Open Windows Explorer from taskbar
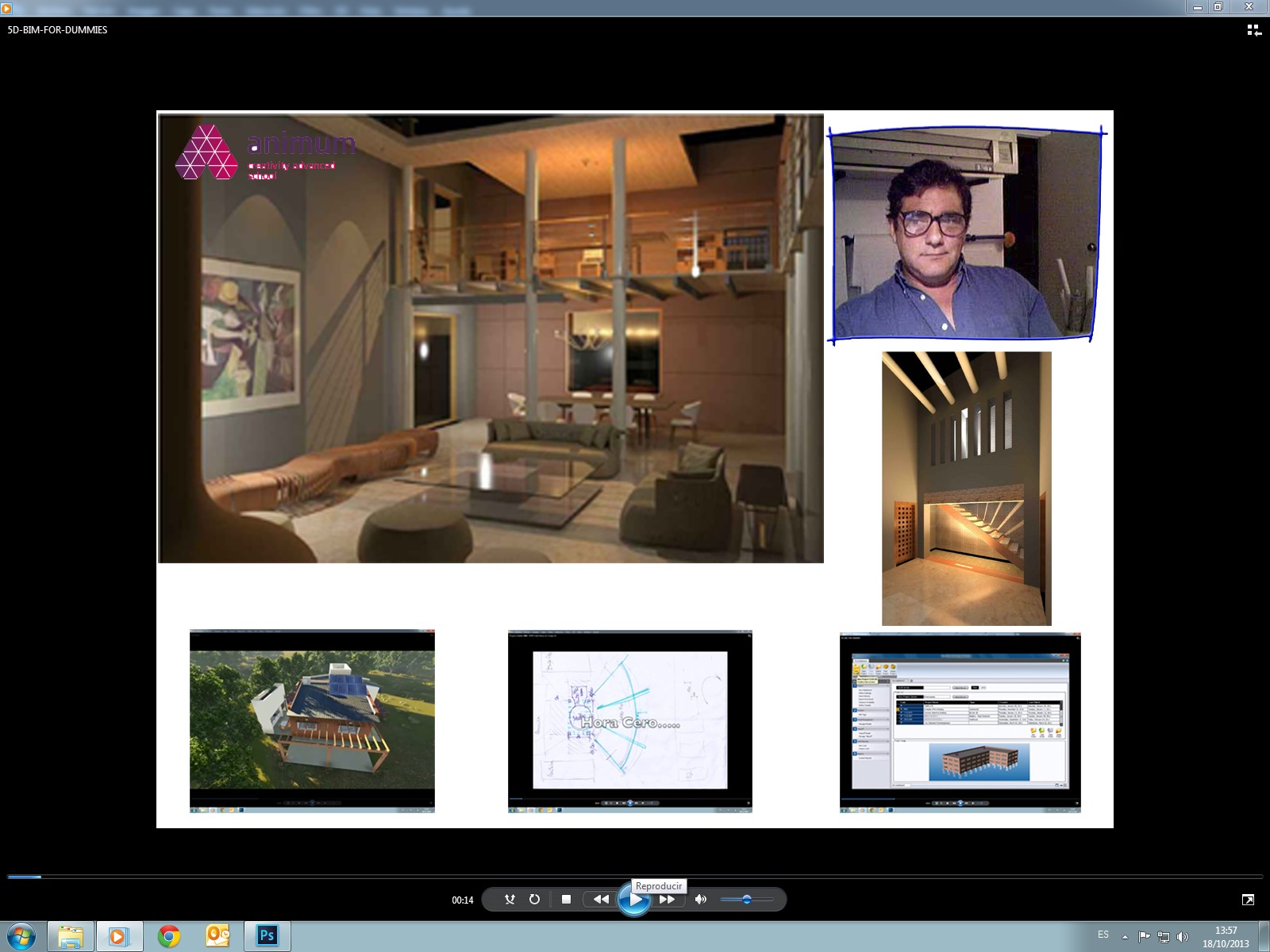 coord(71,936)
